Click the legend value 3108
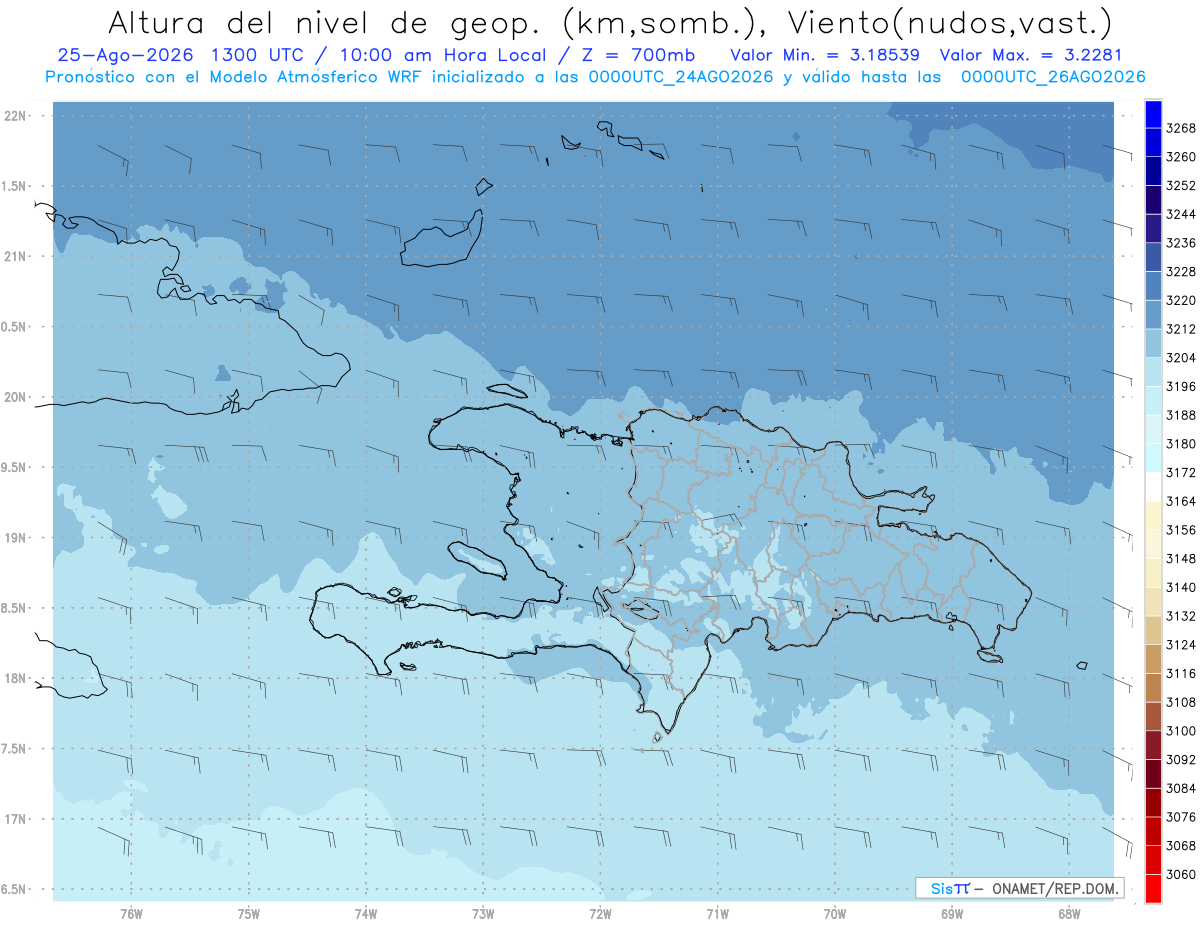 (1181, 702)
